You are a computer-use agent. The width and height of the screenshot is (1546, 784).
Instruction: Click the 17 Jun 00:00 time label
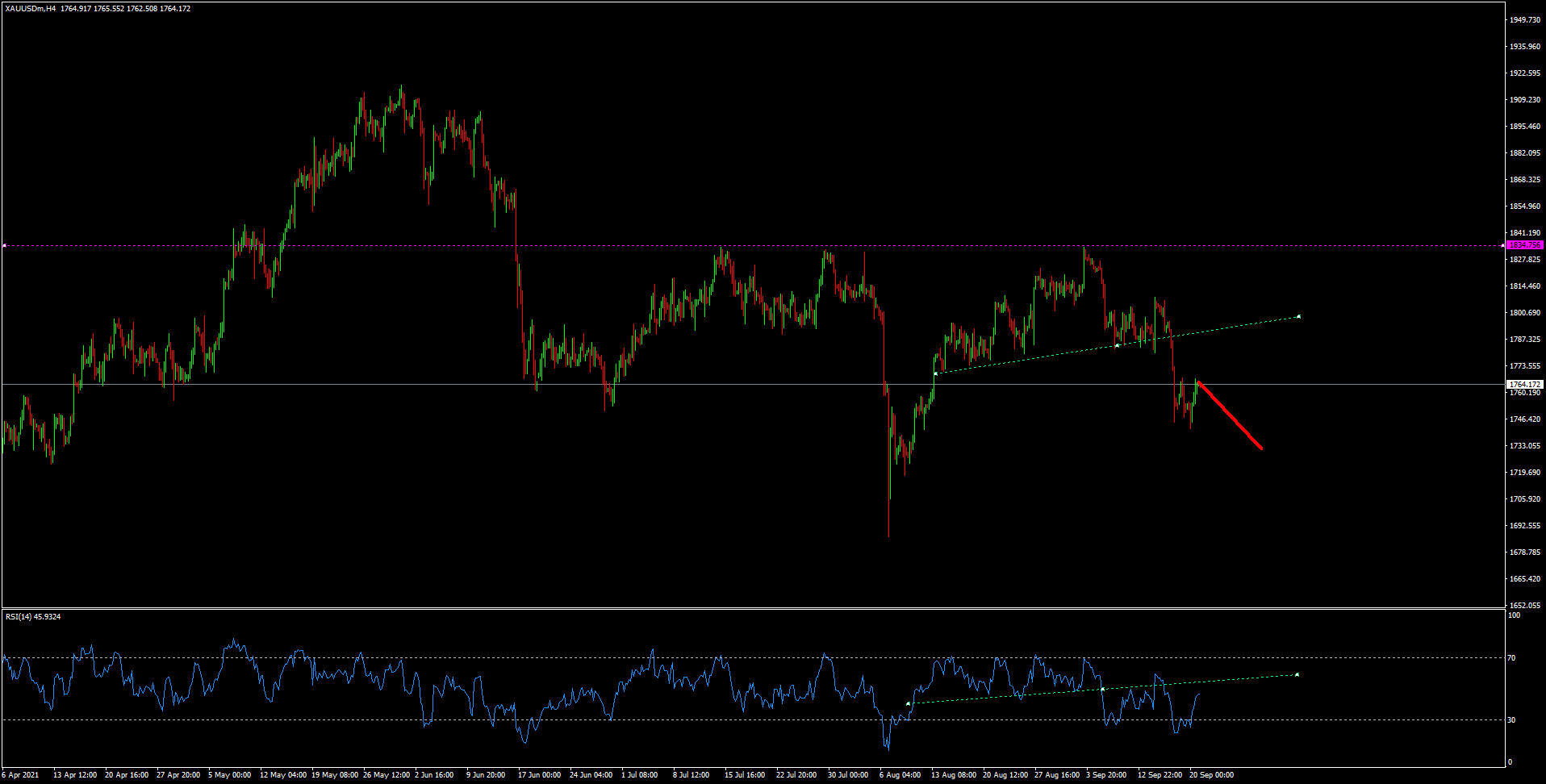point(540,775)
